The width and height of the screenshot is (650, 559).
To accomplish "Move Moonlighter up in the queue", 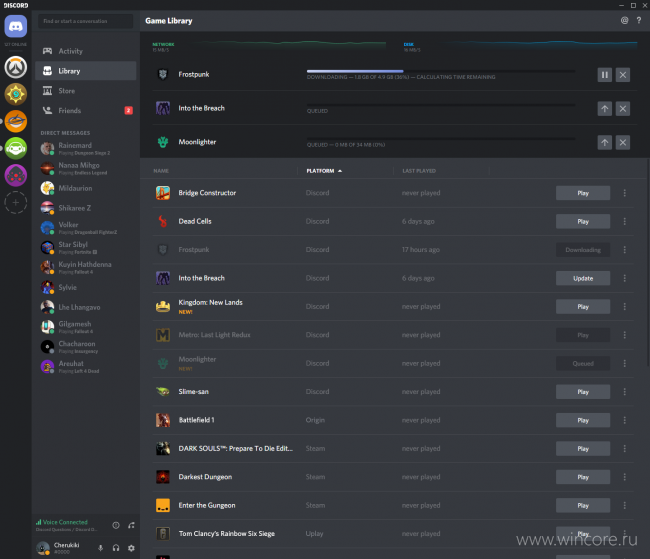I will click(x=604, y=143).
